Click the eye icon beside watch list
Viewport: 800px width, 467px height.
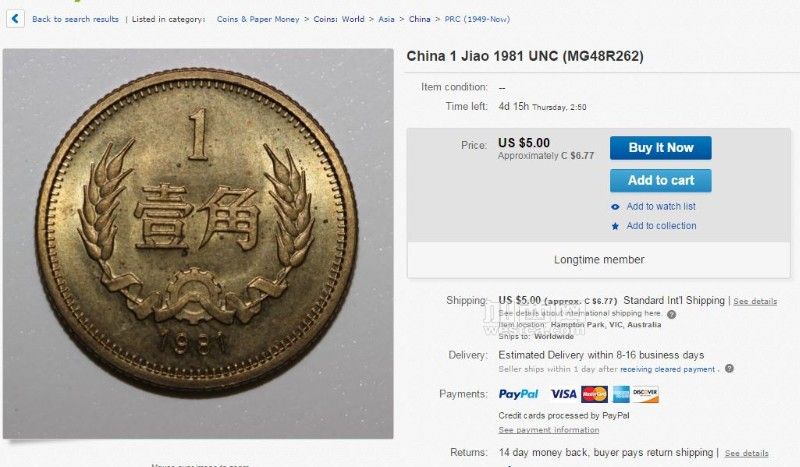click(615, 207)
